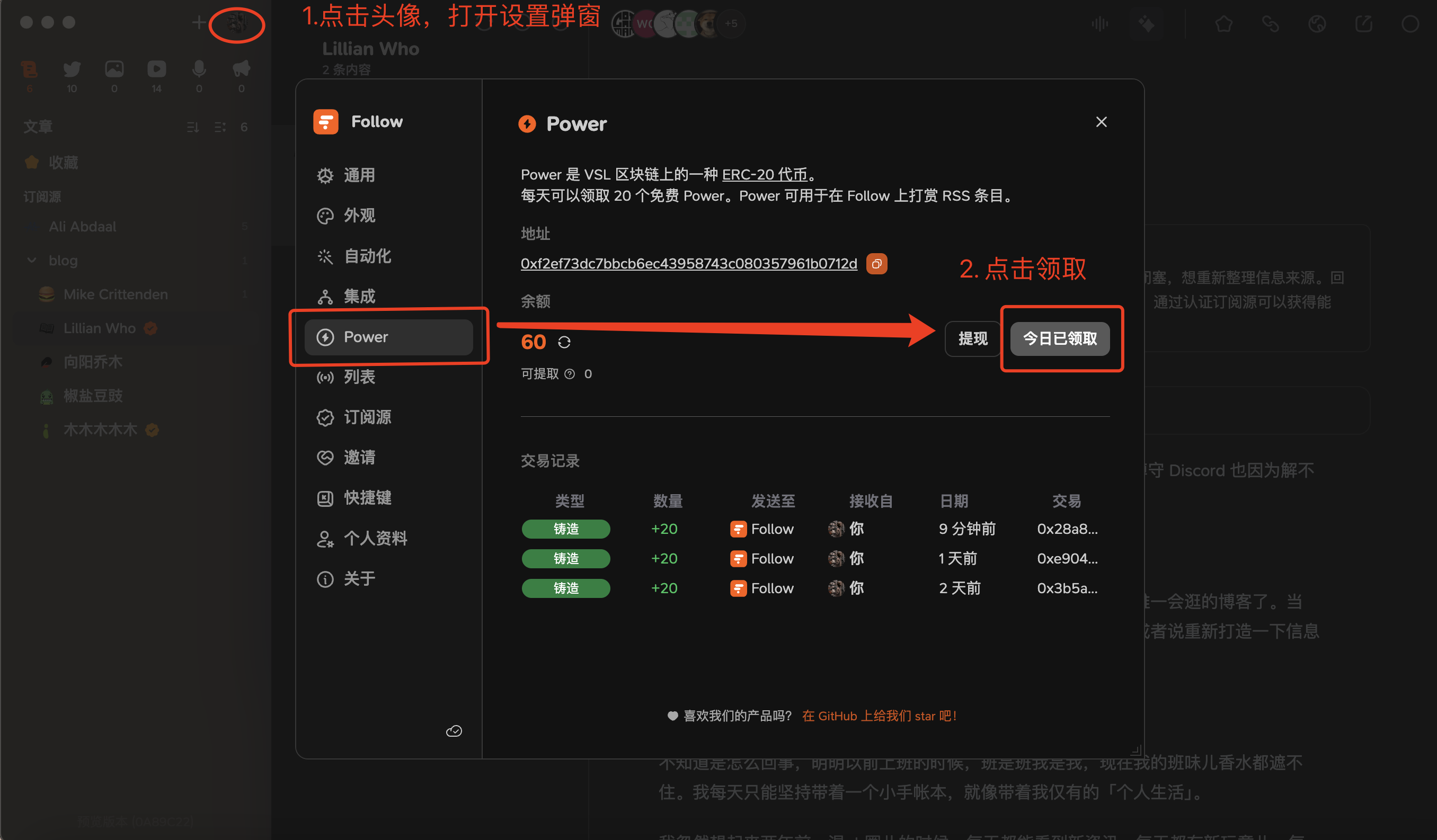Click the cloud sync icon in settings sidebar
1437x840 pixels.
pyautogui.click(x=454, y=731)
